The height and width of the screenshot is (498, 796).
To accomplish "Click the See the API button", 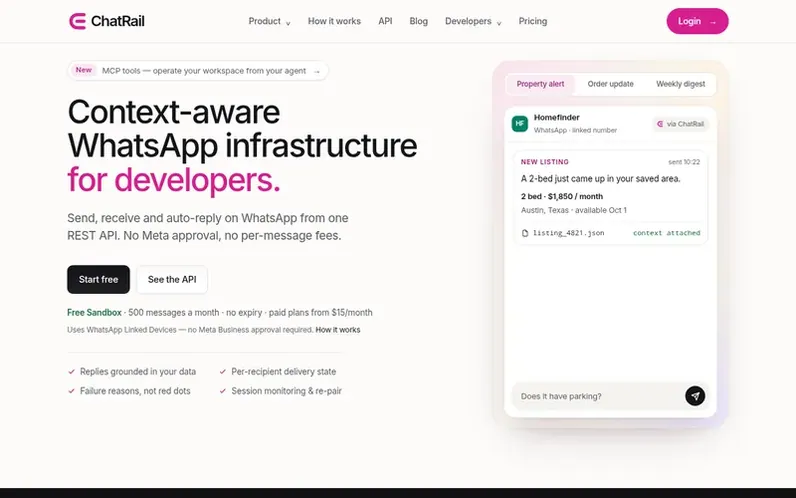I will coord(172,279).
